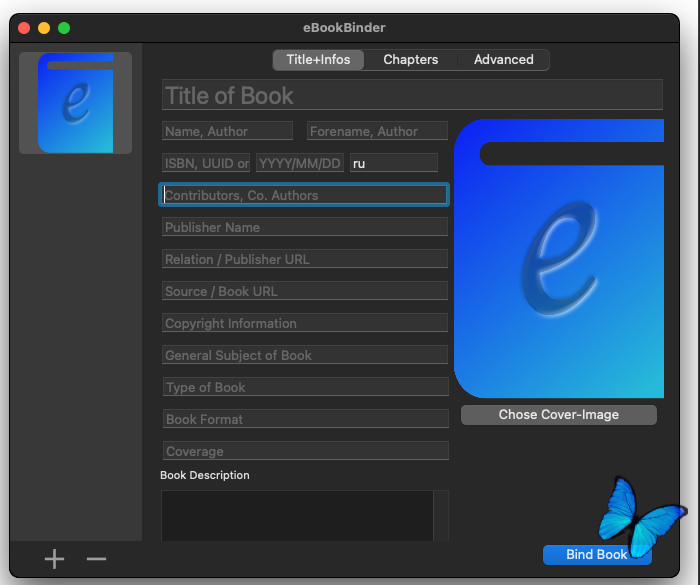
Task: Click the Copyright Information field
Action: coord(305,323)
